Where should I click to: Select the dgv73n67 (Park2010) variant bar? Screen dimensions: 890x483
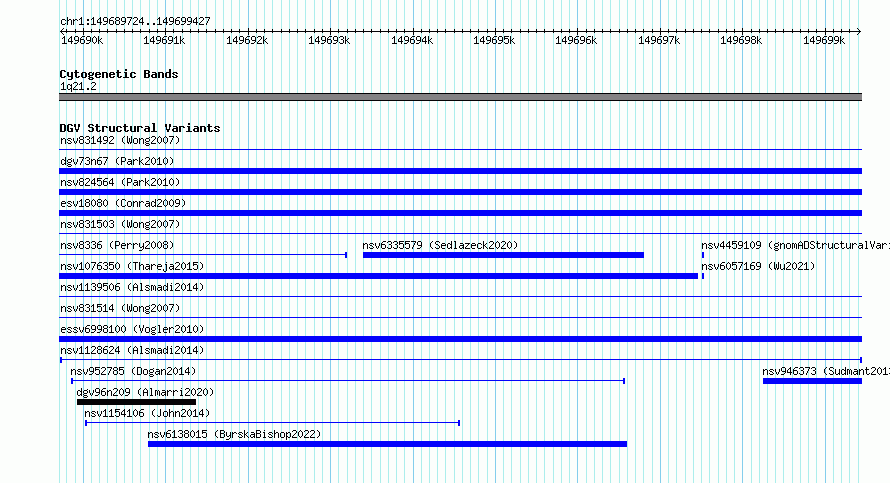pos(460,171)
